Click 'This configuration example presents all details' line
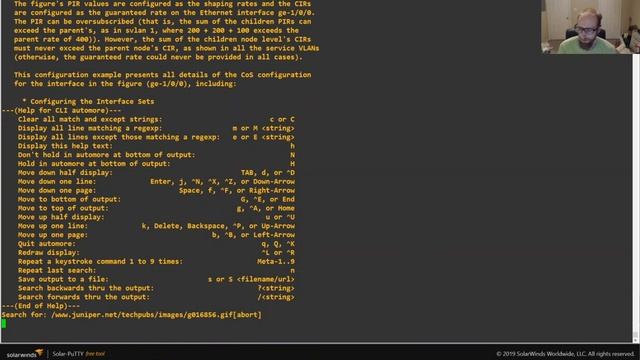The height and width of the screenshot is (360, 640). pos(162,75)
